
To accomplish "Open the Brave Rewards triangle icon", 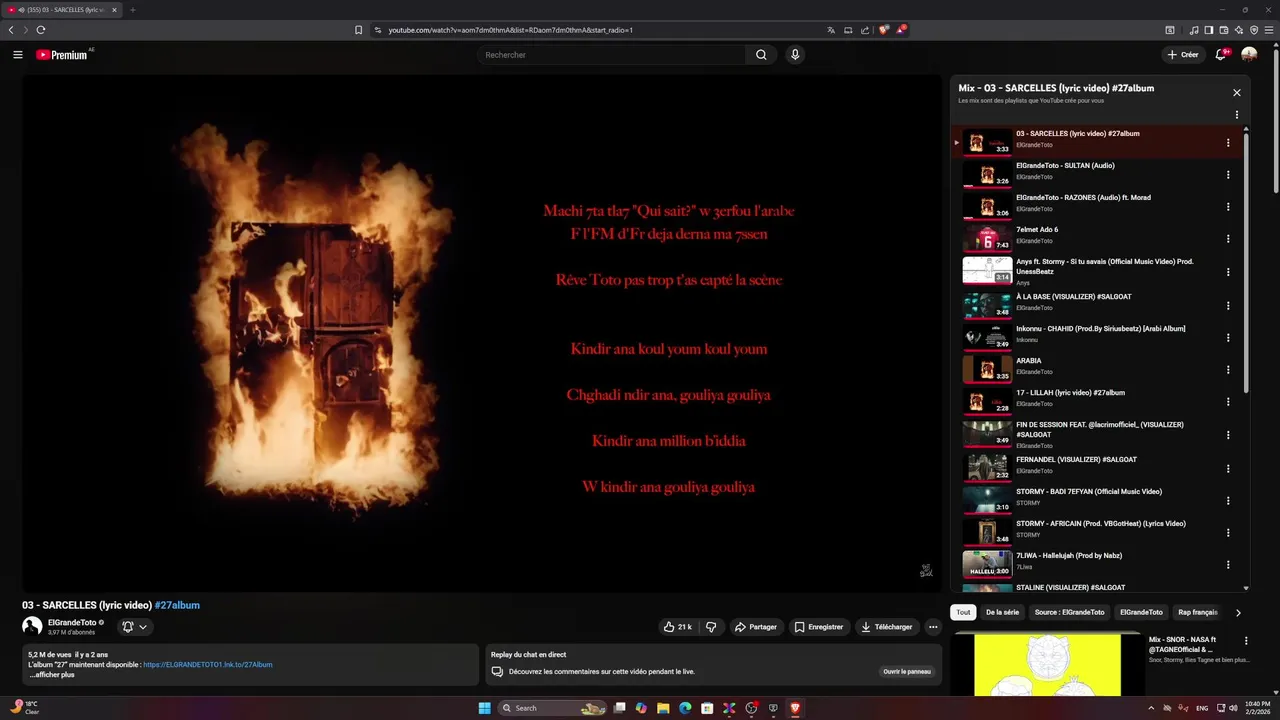I will pos(900,30).
